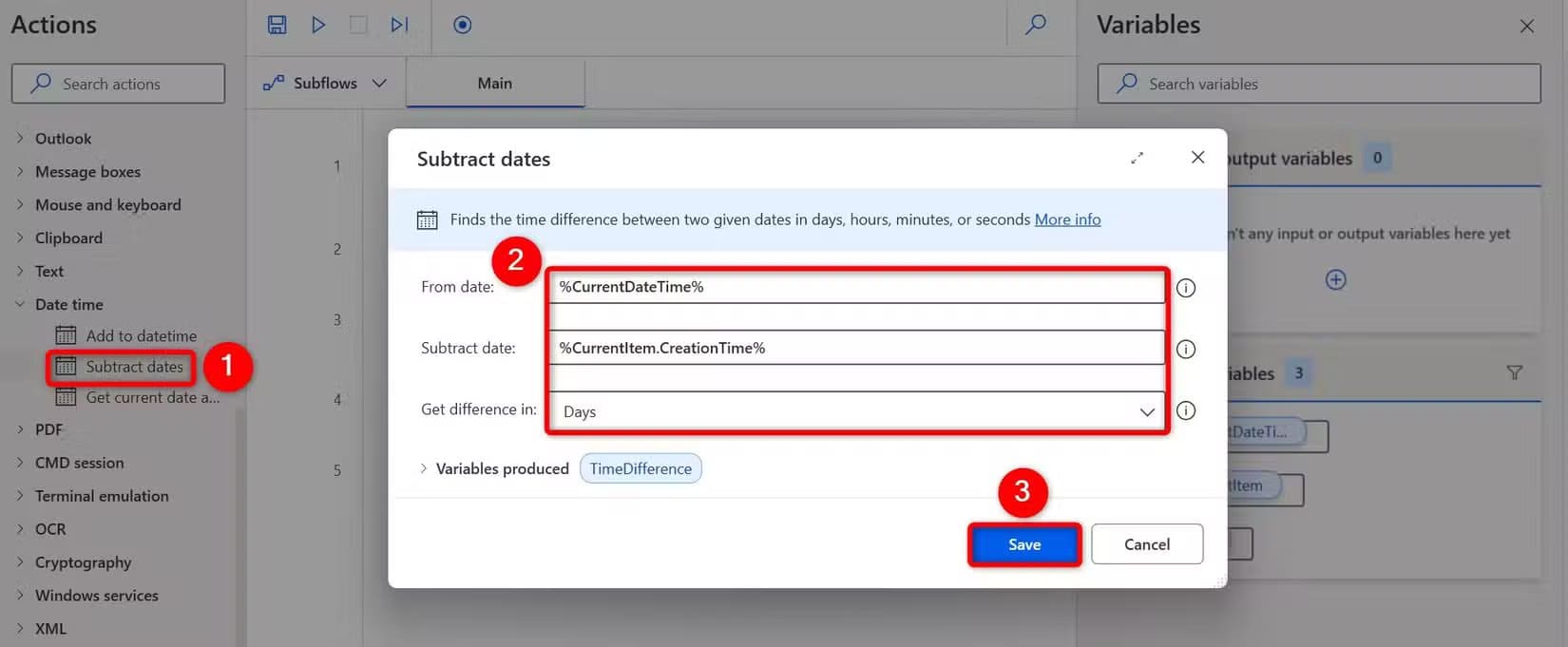Select the Subtract dates action
1568x647 pixels.
134,367
